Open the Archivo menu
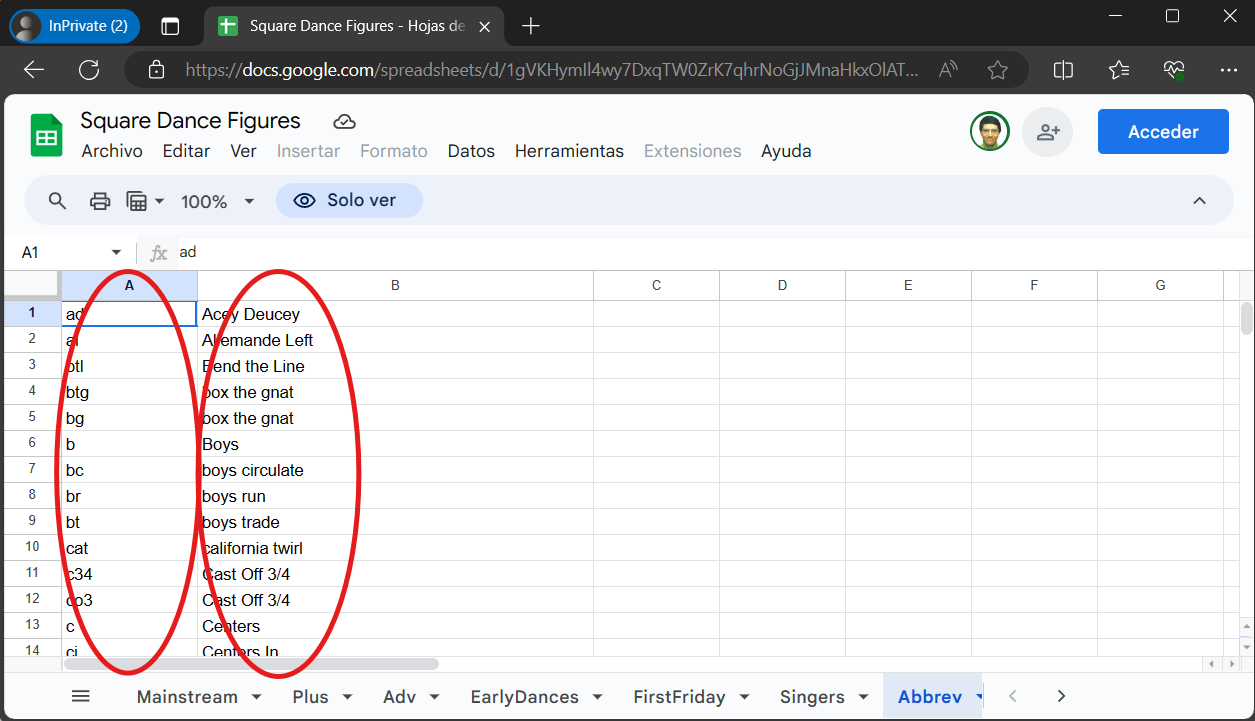 coord(112,151)
